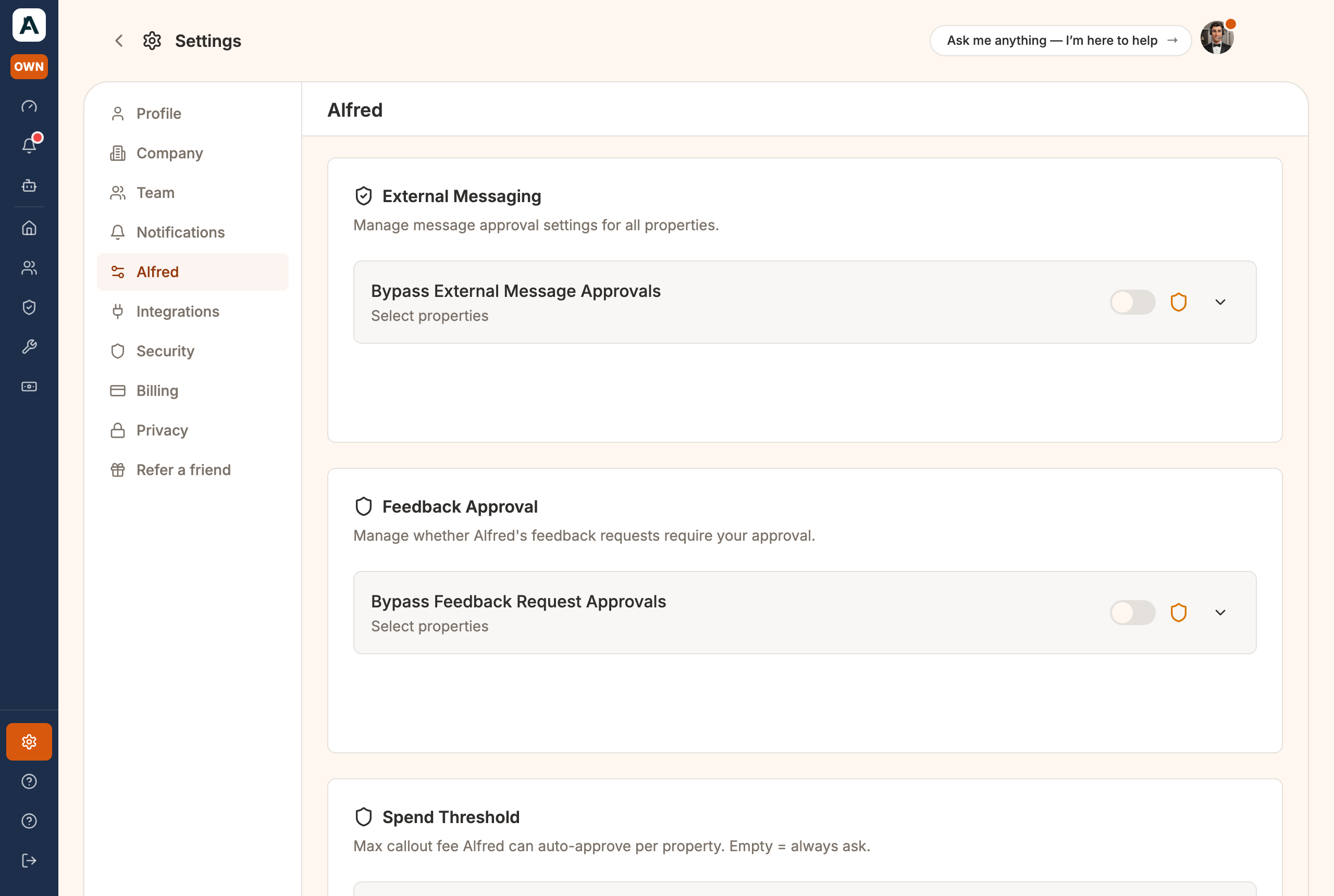1334x896 pixels.
Task: Click orange shield in Bypass Feedback Request row
Action: coord(1179,613)
